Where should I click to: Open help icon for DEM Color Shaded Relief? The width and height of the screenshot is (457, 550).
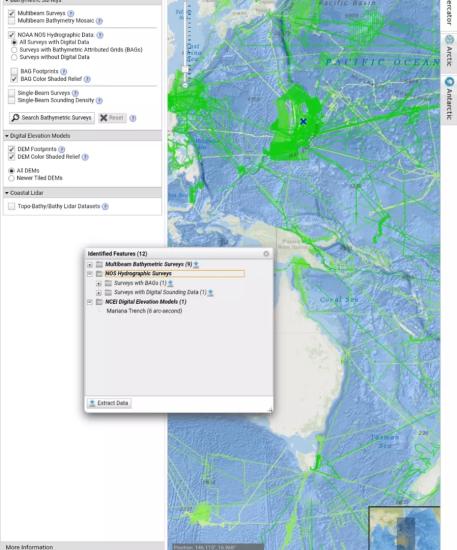pos(85,157)
